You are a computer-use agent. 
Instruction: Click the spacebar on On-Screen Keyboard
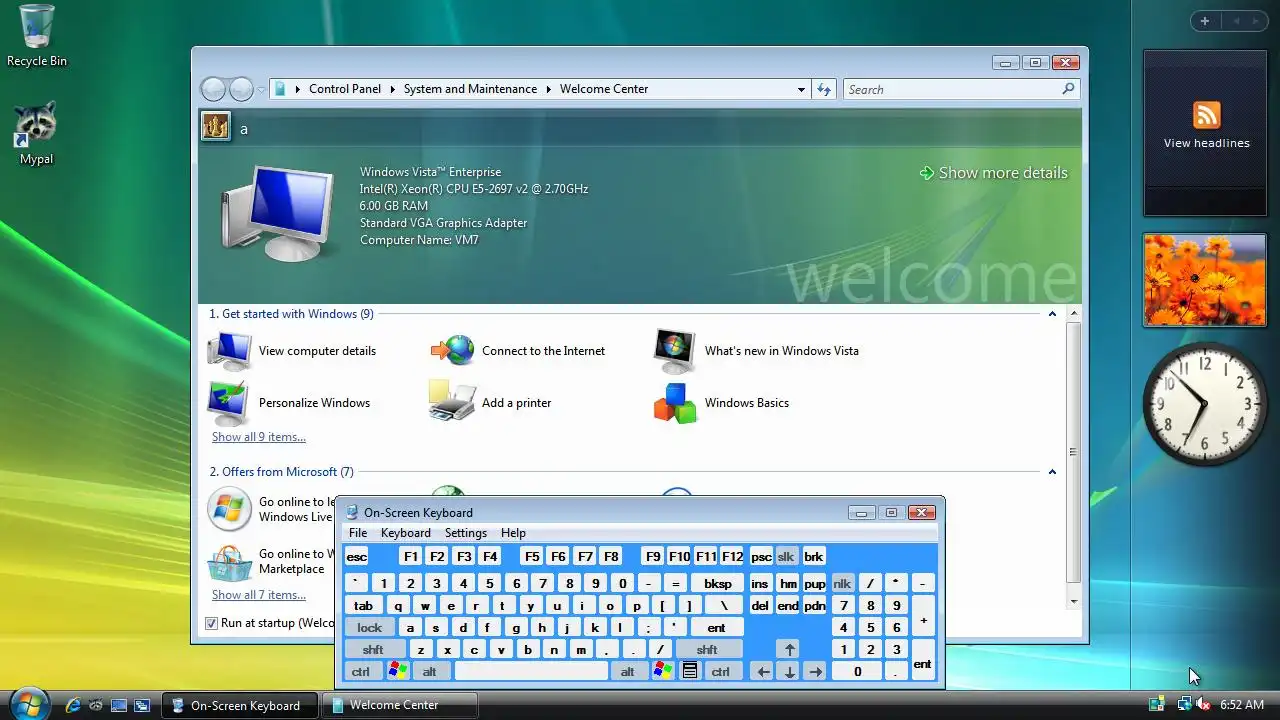(x=531, y=672)
